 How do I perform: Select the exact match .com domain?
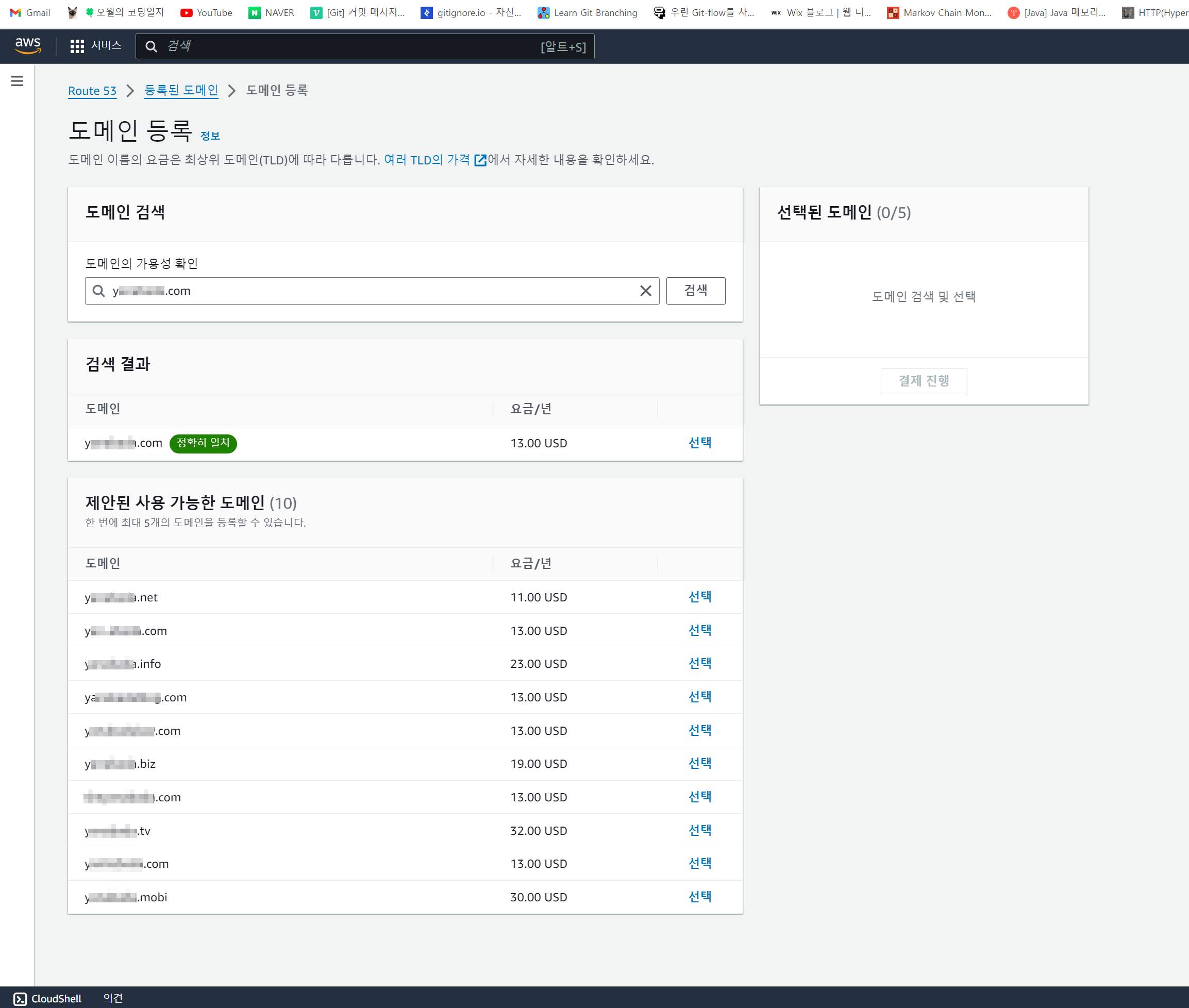(x=700, y=443)
